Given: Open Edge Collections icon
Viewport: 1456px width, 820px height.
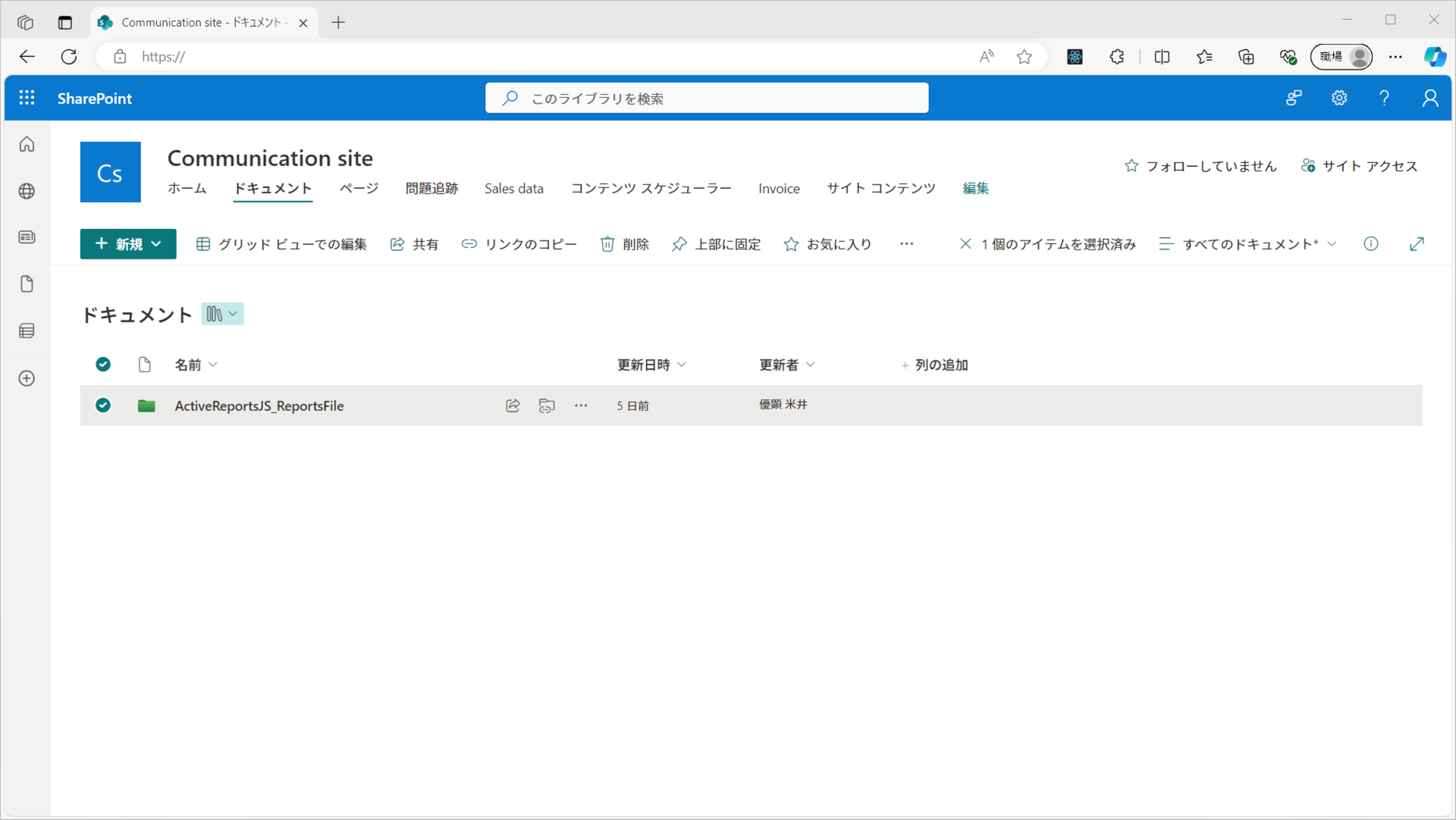Looking at the screenshot, I should click(x=1246, y=56).
